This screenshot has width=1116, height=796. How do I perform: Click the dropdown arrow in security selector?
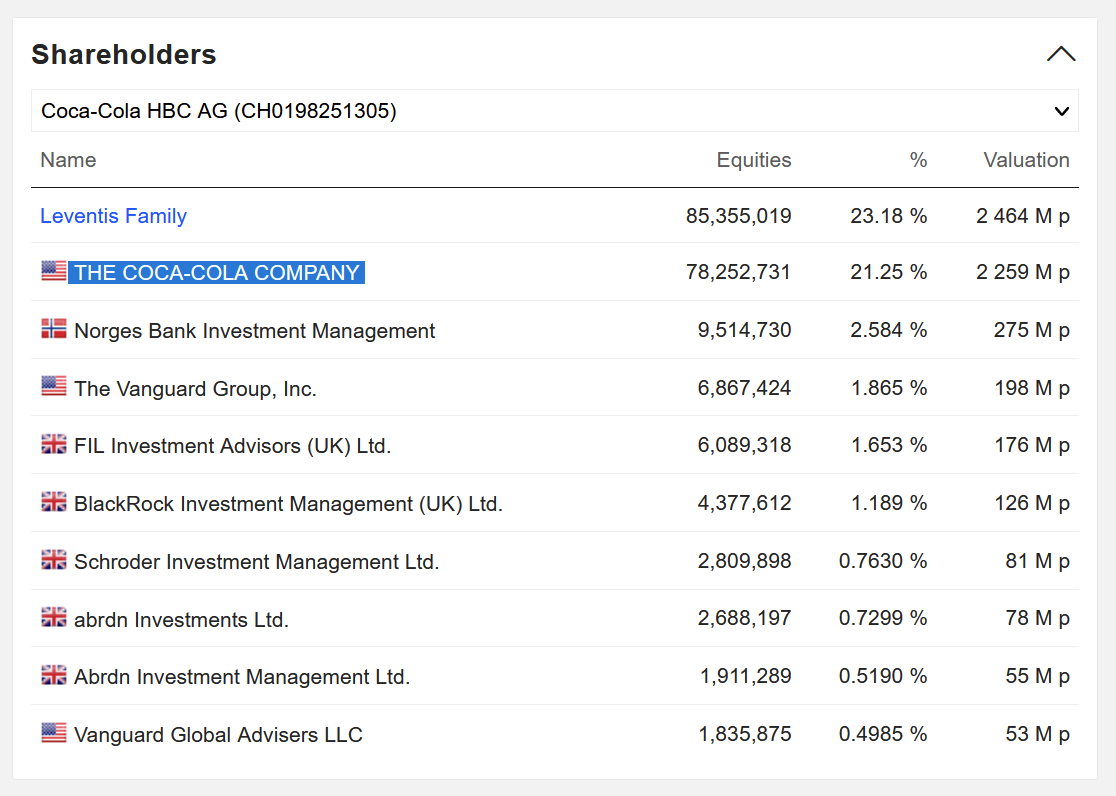pos(1062,111)
